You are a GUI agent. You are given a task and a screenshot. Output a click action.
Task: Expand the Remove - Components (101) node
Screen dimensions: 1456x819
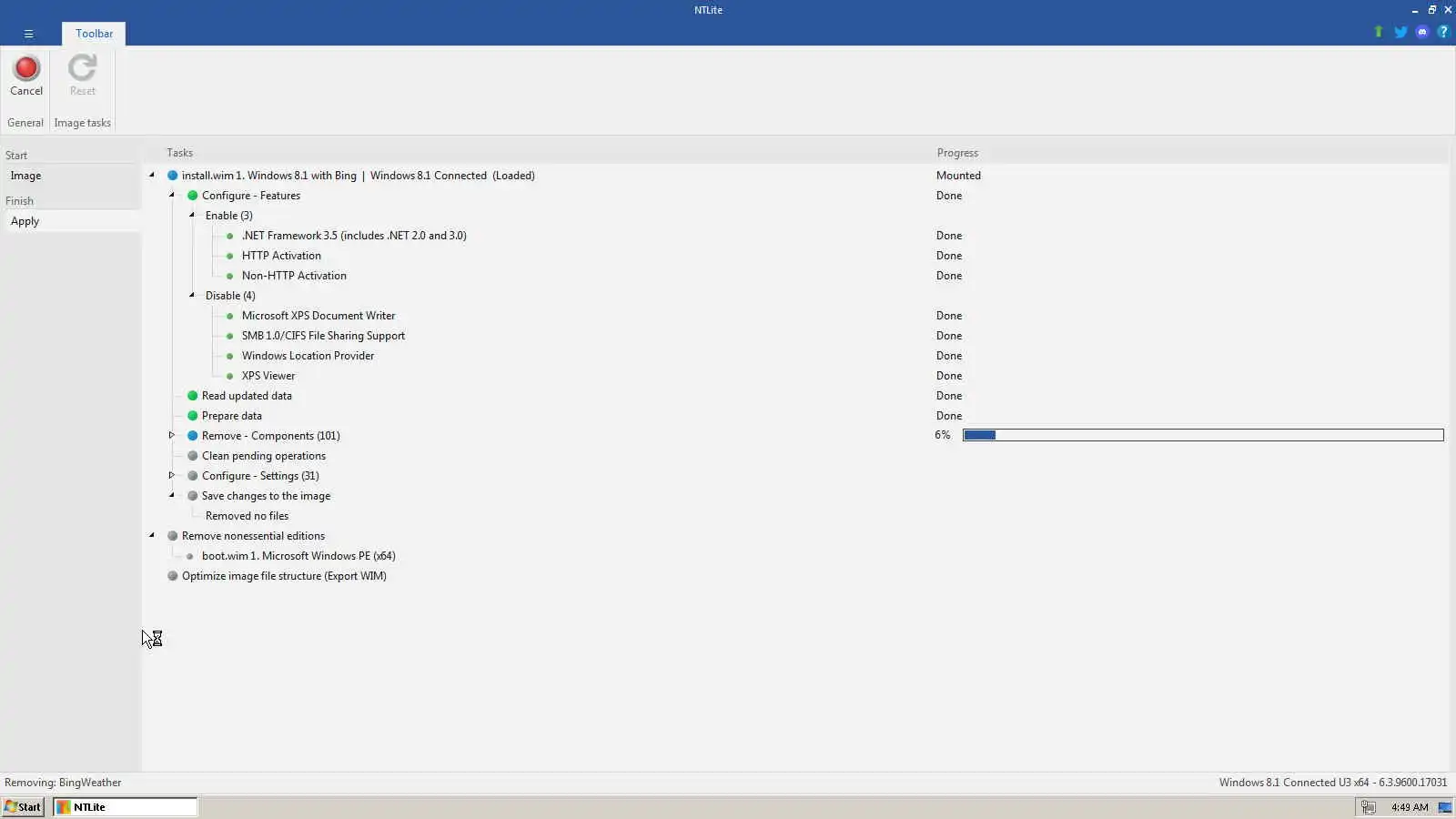(x=172, y=435)
